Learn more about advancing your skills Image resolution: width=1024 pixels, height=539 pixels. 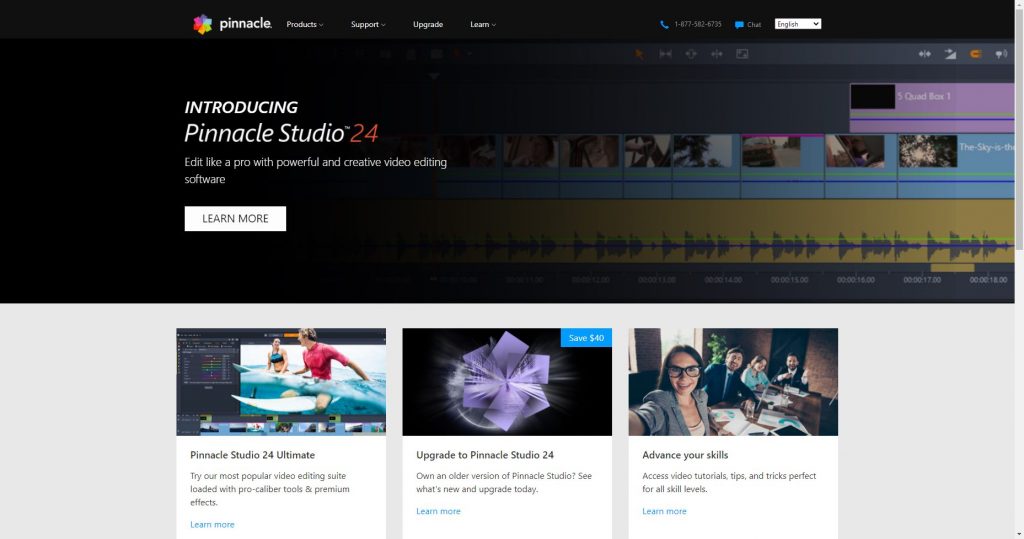664,511
